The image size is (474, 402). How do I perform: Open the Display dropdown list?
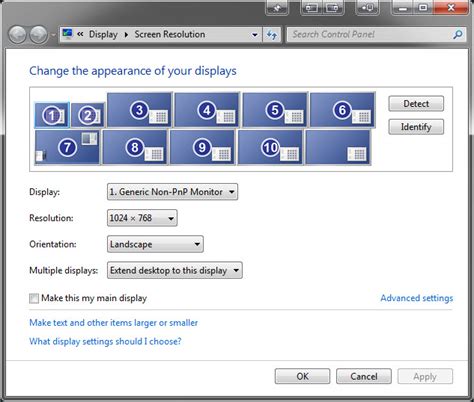tap(172, 192)
